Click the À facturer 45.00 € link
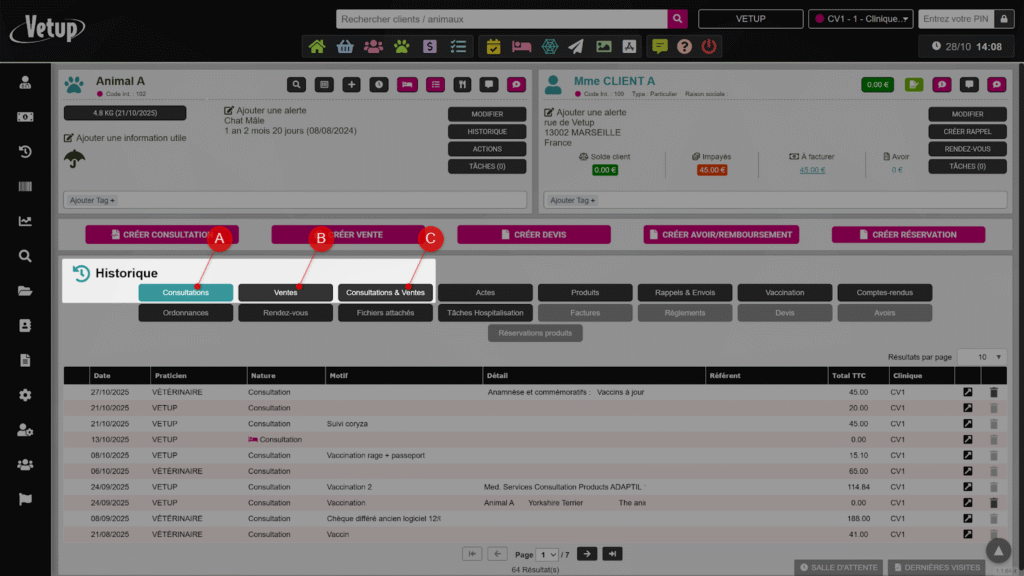Screen dimensions: 1024x576 click(812, 170)
